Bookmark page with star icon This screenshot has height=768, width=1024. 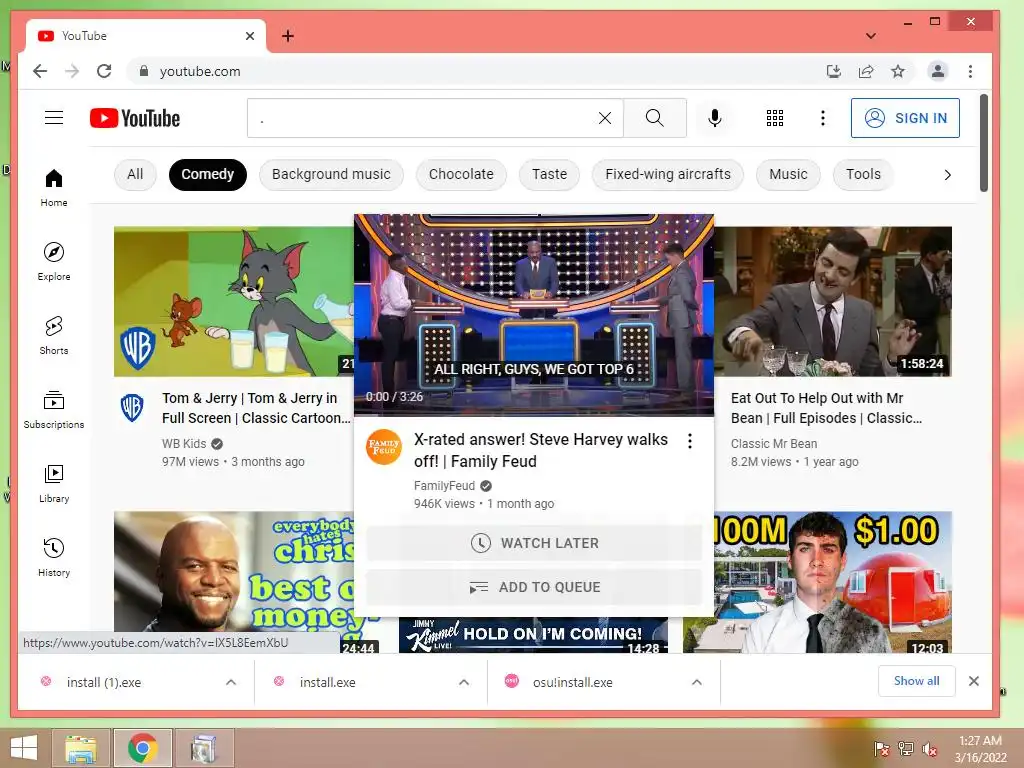click(898, 71)
